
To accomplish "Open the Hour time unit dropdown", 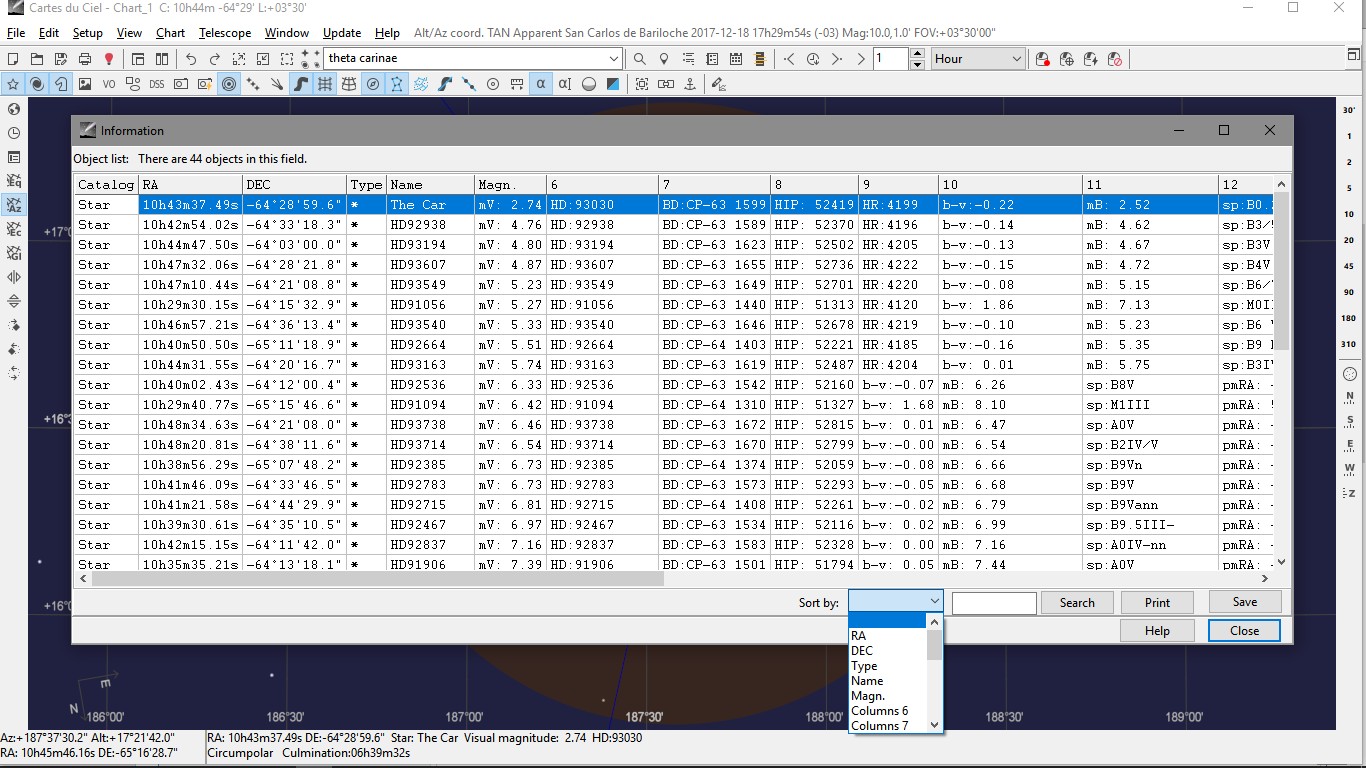I will pos(978,59).
